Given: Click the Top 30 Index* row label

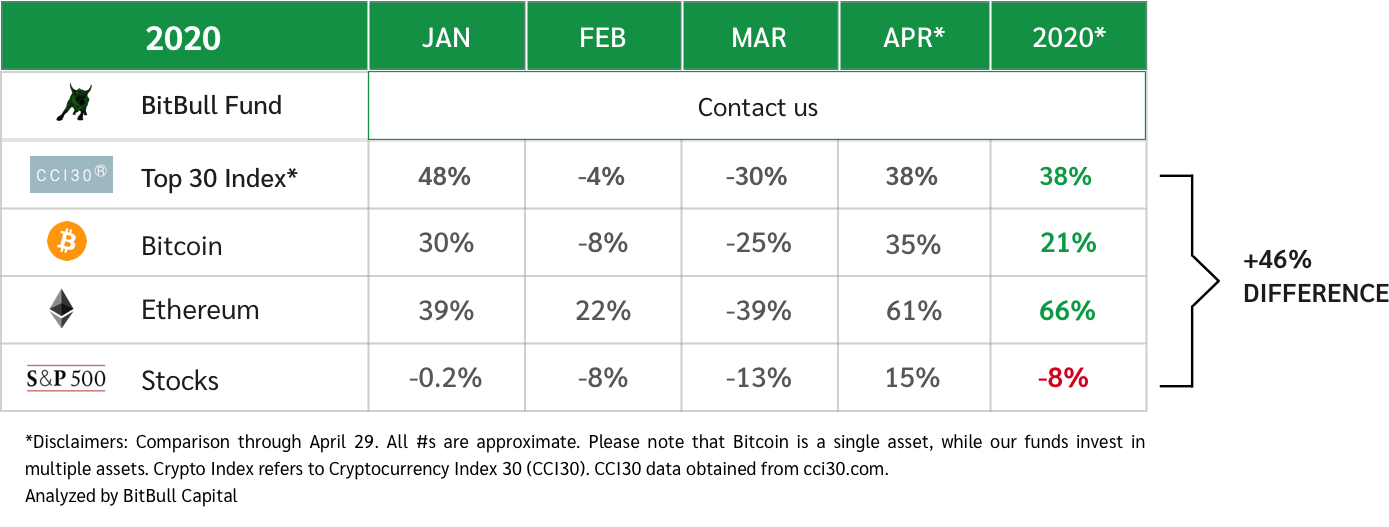Looking at the screenshot, I should coord(219,178).
